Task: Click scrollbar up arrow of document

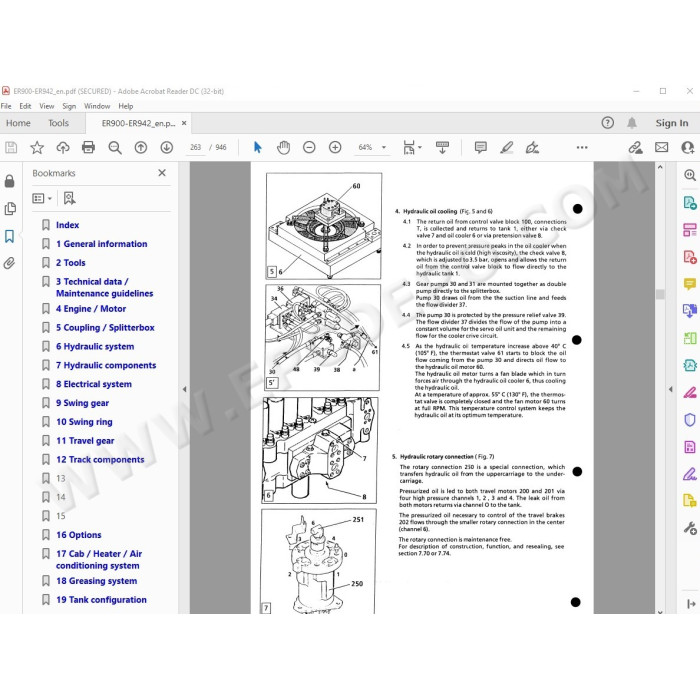Action: tap(660, 167)
